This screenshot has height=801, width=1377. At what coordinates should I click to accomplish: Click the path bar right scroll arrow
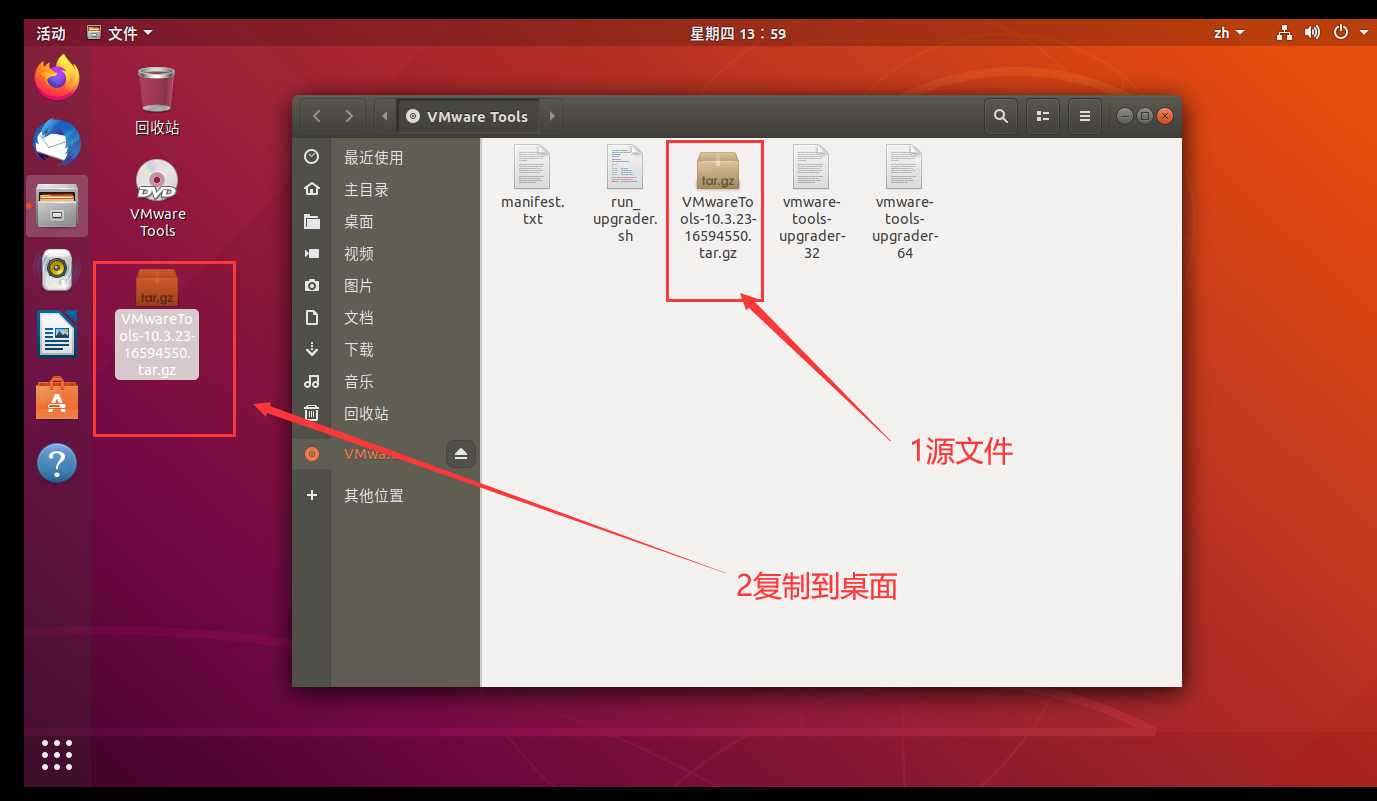pos(551,116)
